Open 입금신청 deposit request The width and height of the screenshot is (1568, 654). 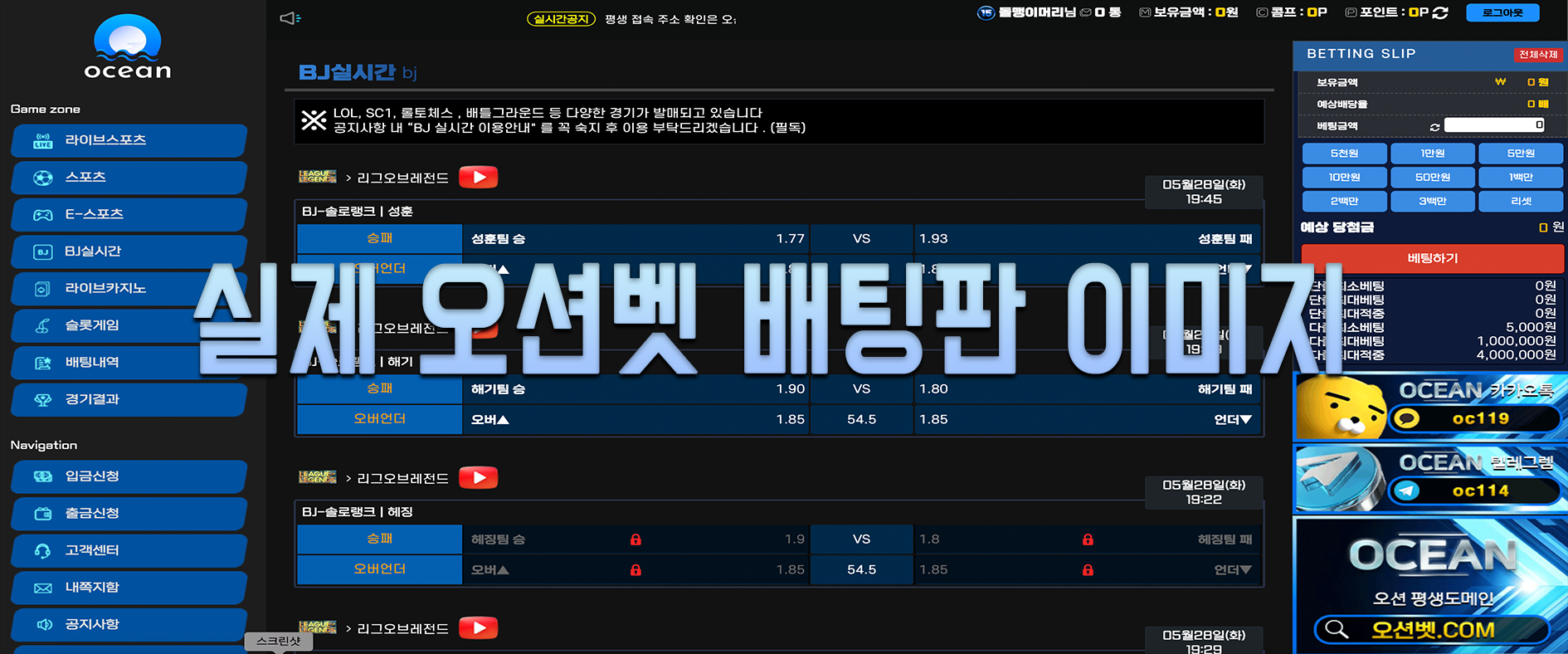pos(129,476)
